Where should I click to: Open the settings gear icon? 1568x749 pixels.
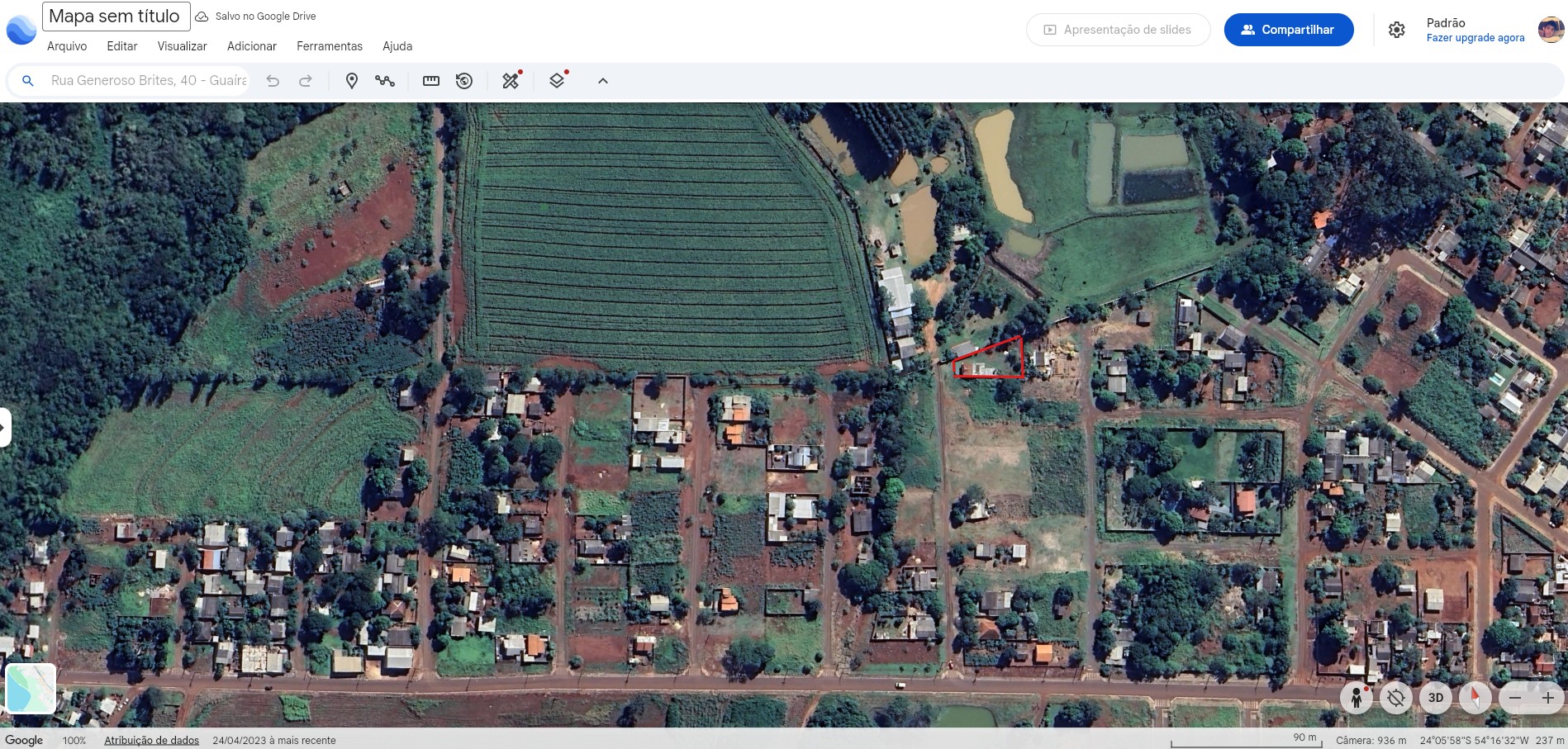pyautogui.click(x=1396, y=30)
